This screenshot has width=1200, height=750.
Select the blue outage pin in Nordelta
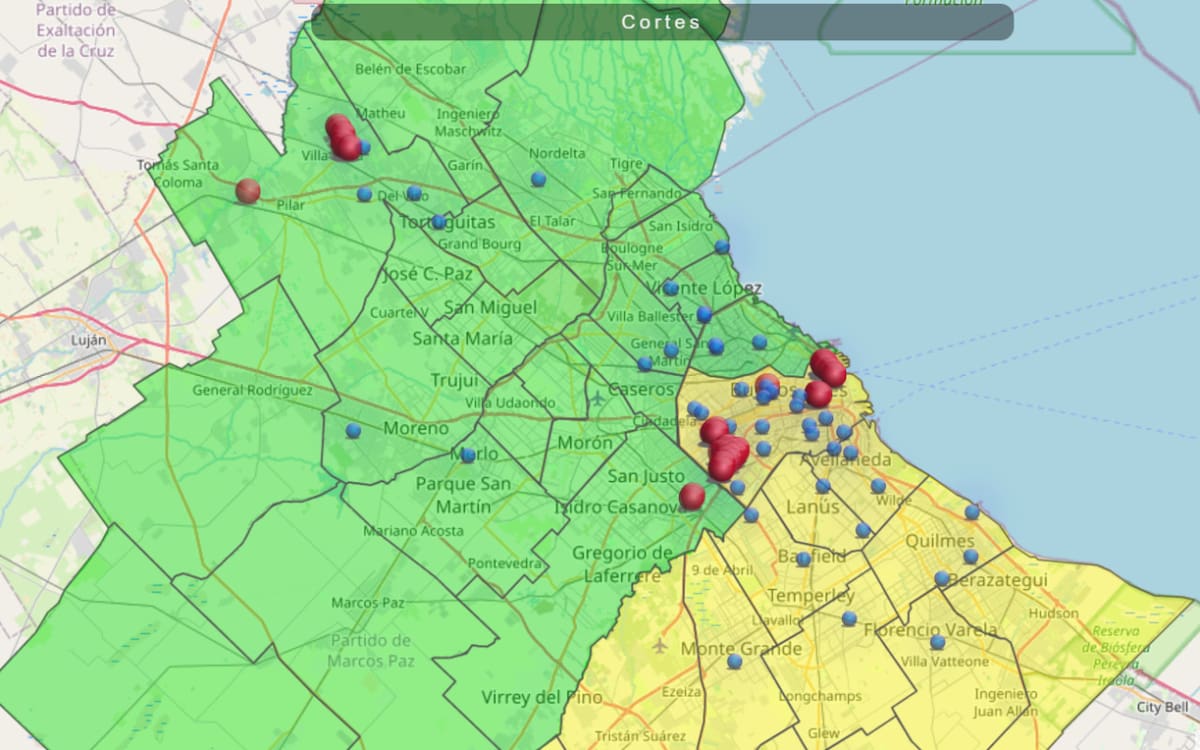coord(538,179)
